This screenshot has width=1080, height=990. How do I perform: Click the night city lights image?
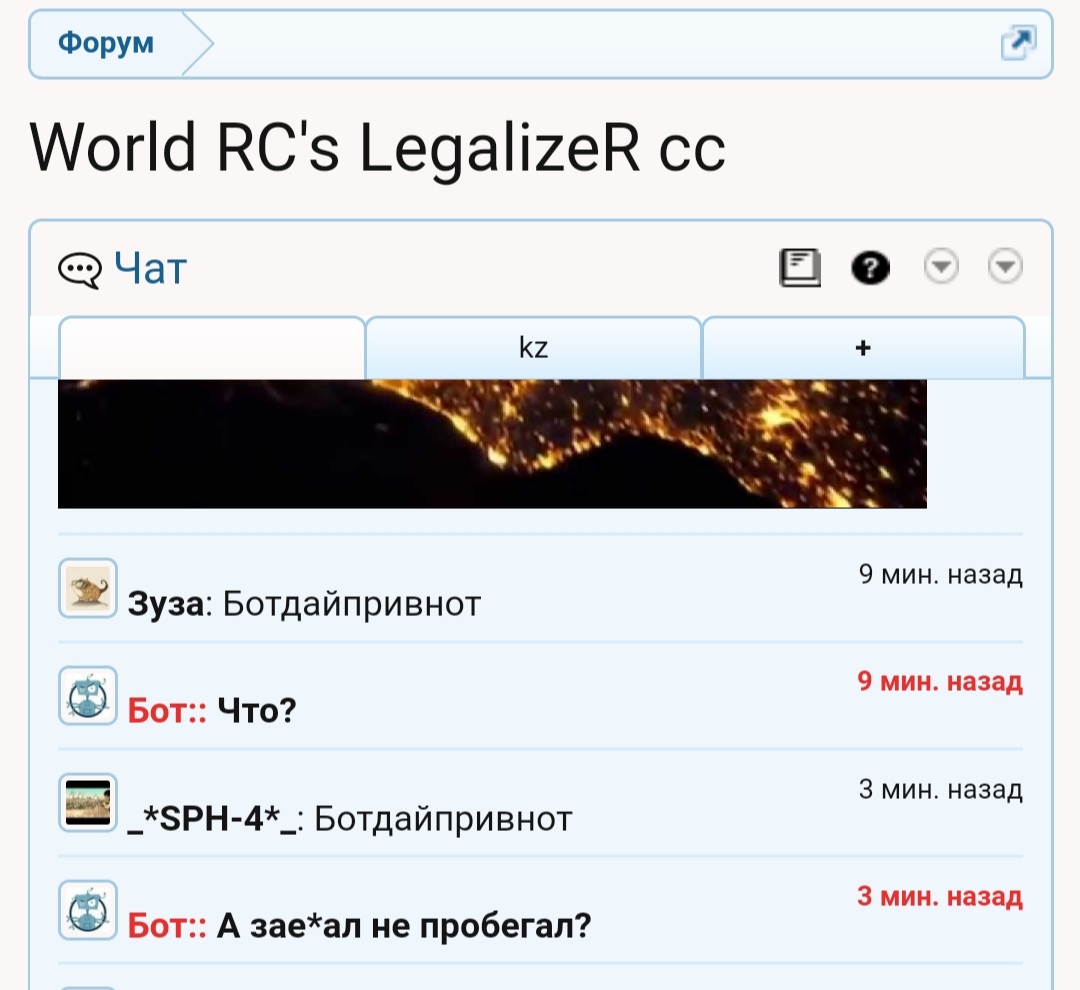(x=492, y=443)
